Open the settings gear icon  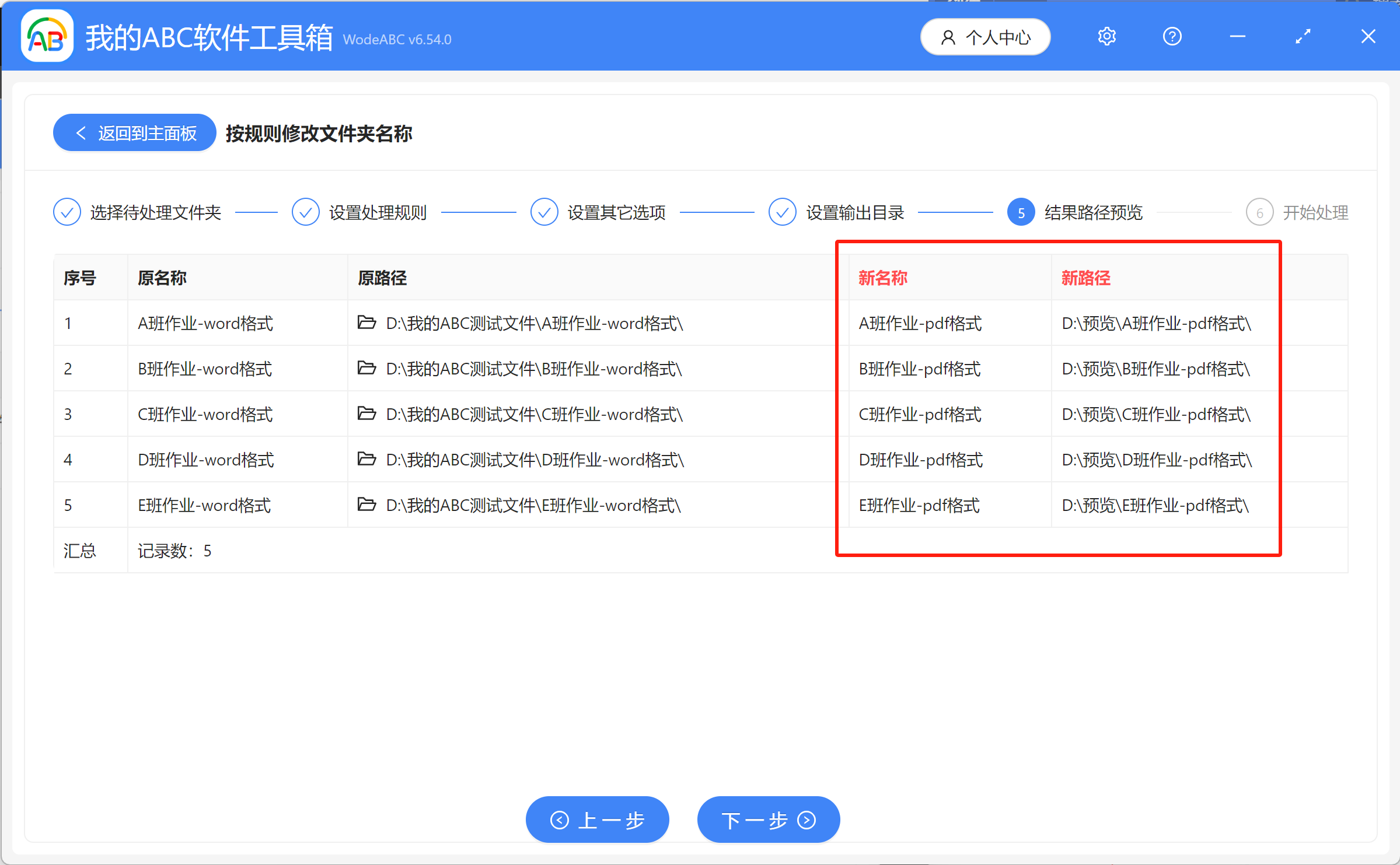(x=1106, y=36)
